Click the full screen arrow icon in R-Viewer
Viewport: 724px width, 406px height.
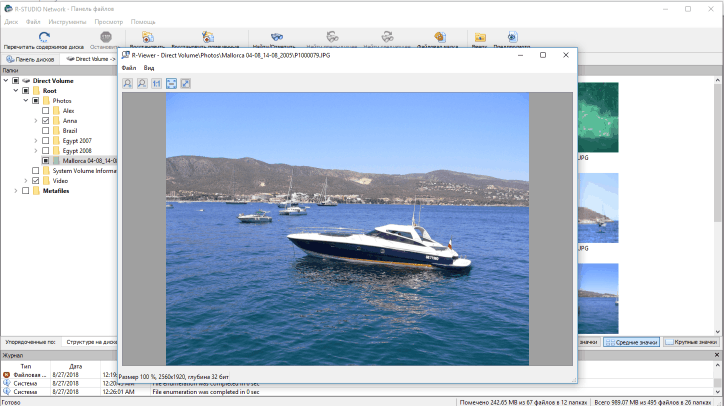[x=186, y=84]
